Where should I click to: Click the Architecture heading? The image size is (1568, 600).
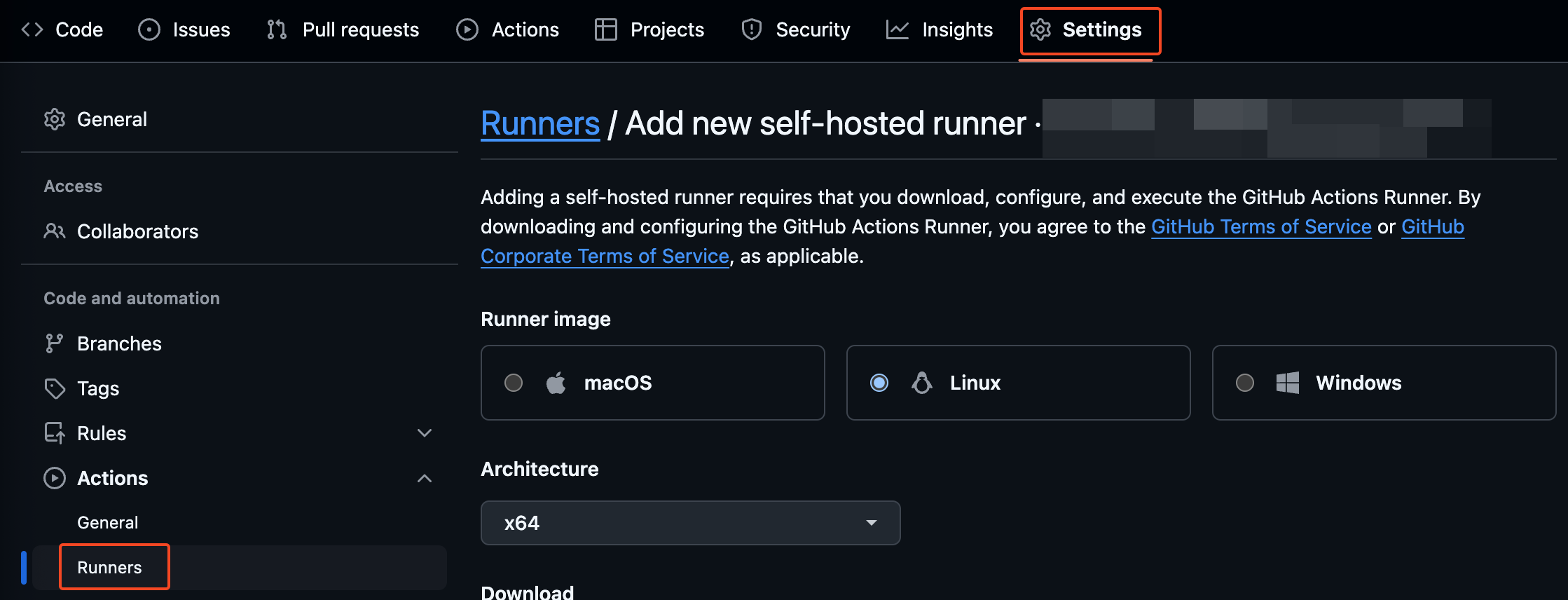[539, 469]
